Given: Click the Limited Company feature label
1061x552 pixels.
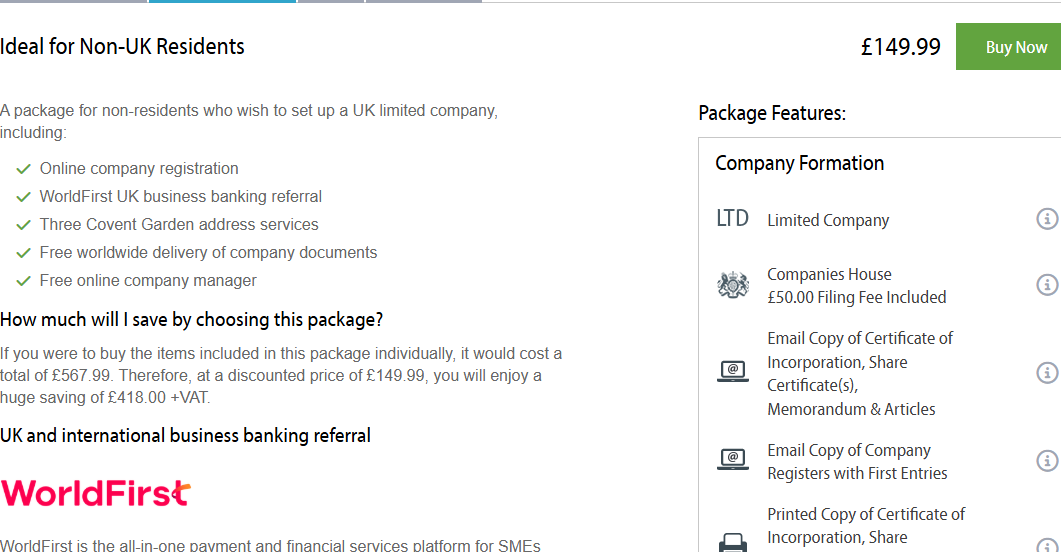Looking at the screenshot, I should click(828, 221).
